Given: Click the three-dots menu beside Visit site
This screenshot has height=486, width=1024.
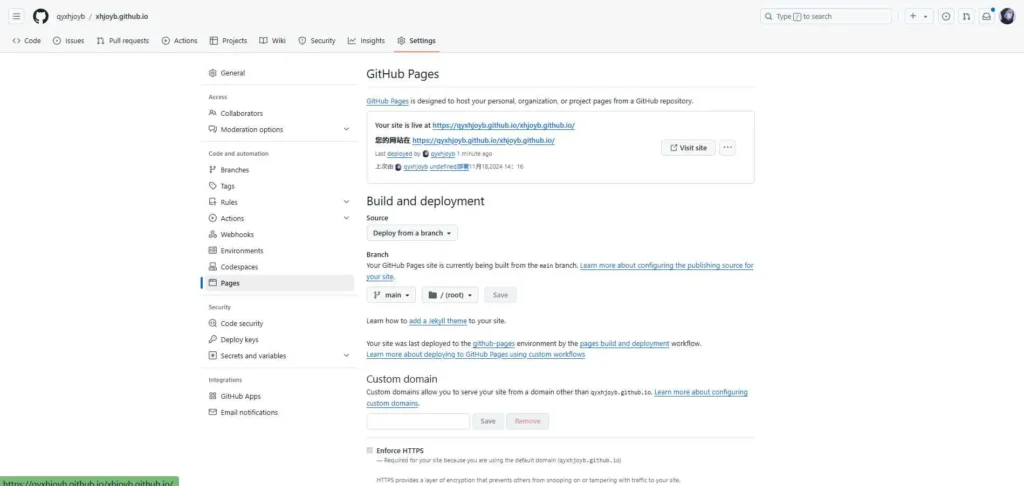Looking at the screenshot, I should [727, 148].
